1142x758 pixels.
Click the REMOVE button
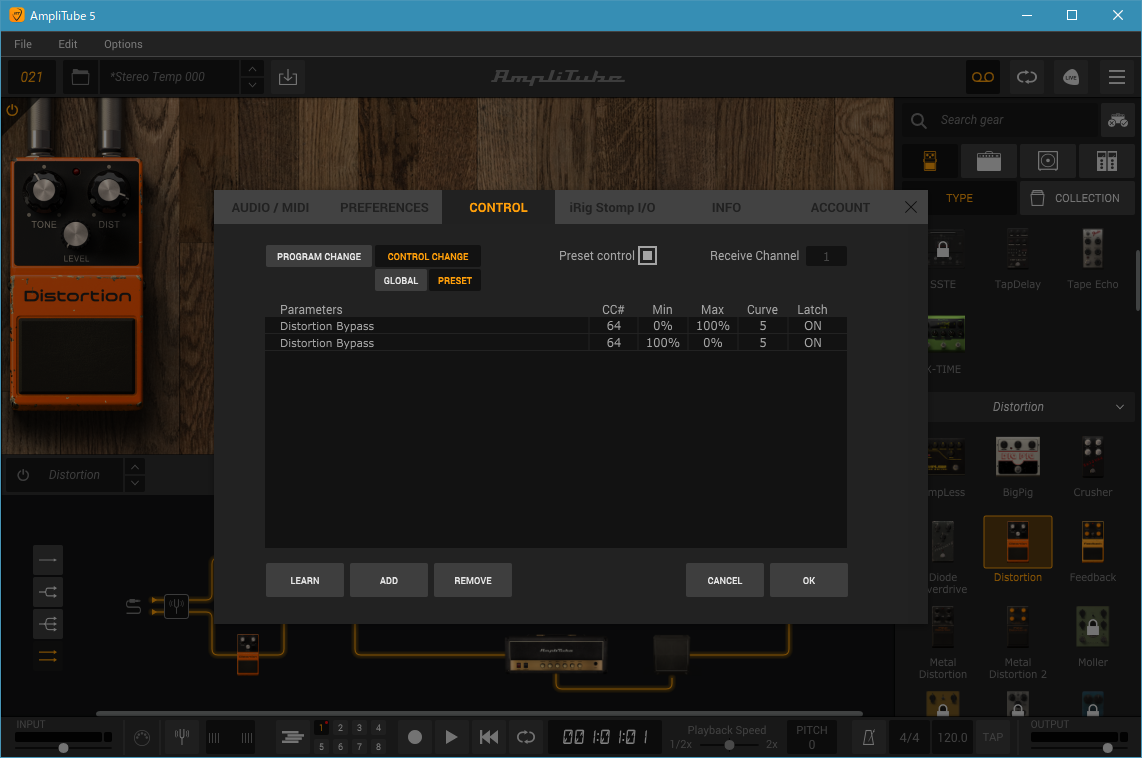(473, 580)
